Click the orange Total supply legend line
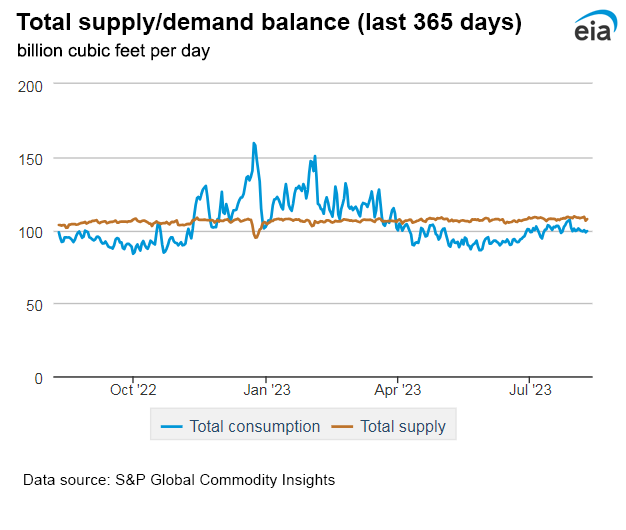Image resolution: width=626 pixels, height=530 pixels. click(342, 427)
